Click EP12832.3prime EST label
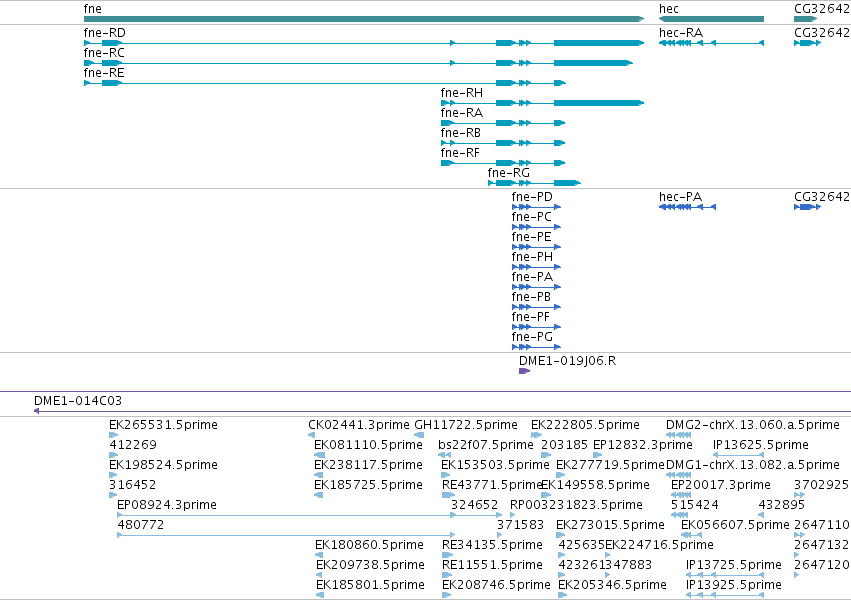851x600 pixels. (643, 445)
